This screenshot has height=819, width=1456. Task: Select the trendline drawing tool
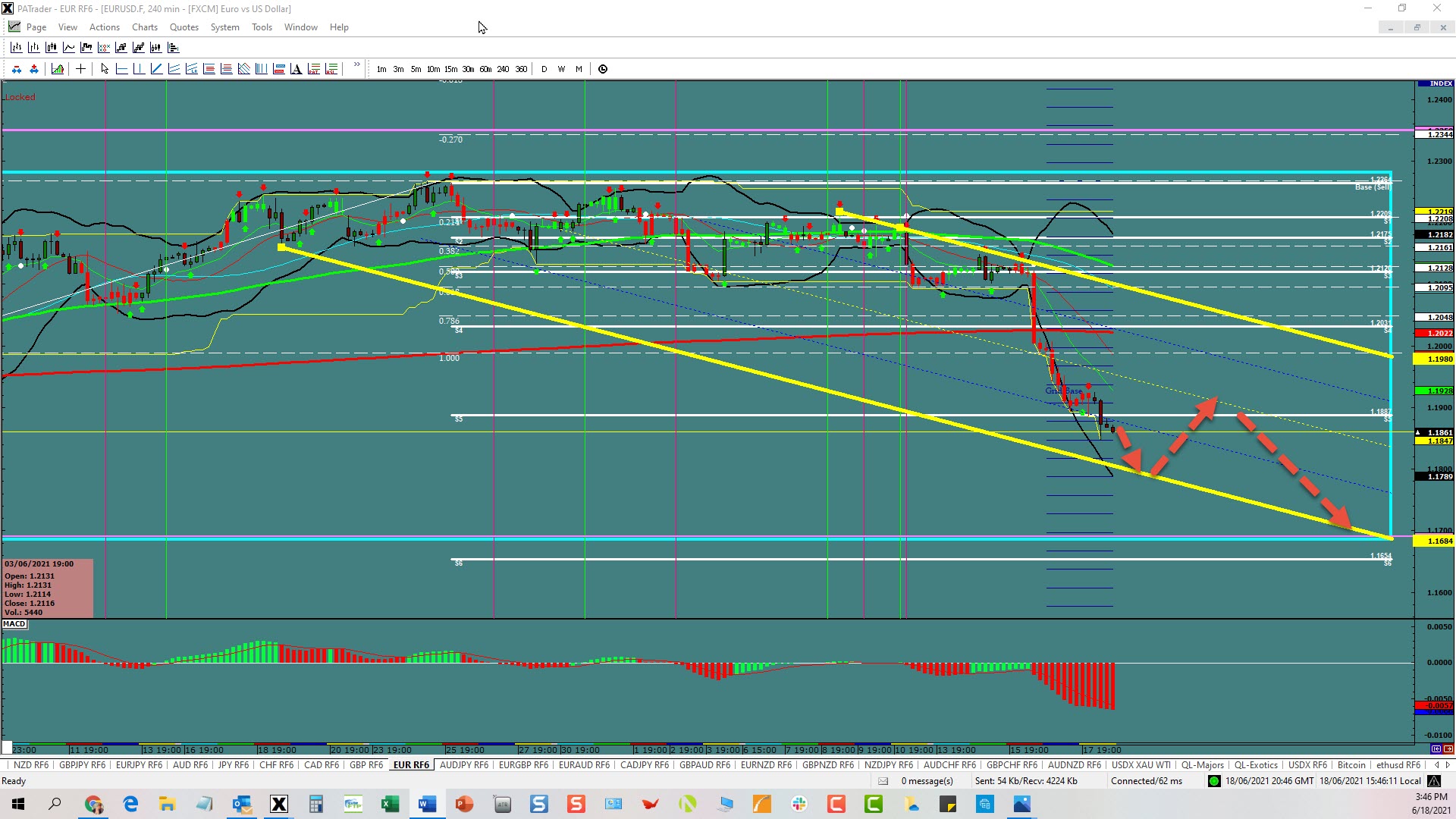(156, 69)
